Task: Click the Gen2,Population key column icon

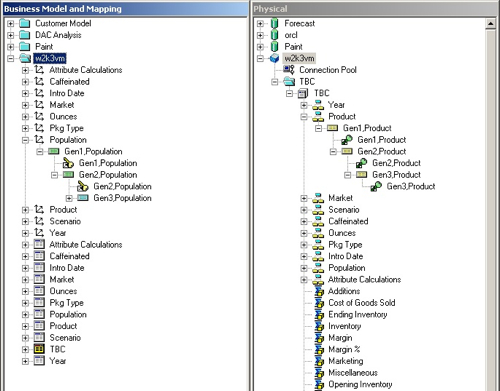Action: click(x=83, y=186)
